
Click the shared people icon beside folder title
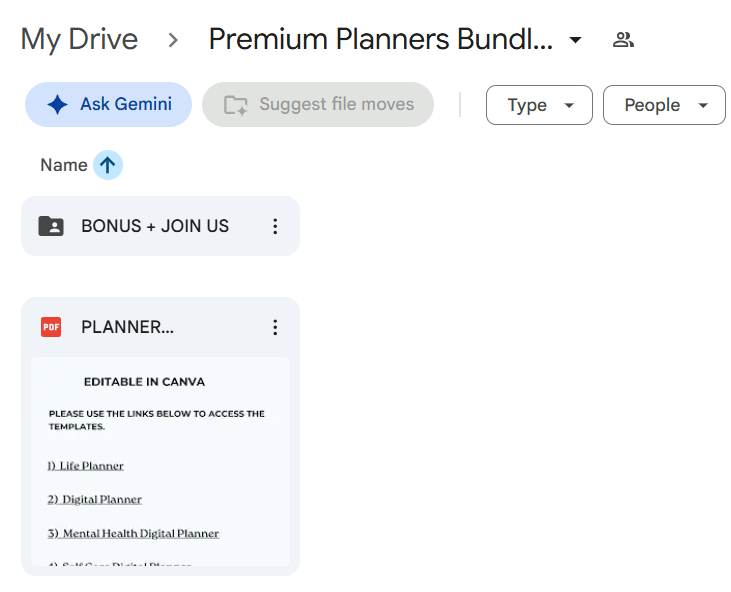[x=623, y=40]
